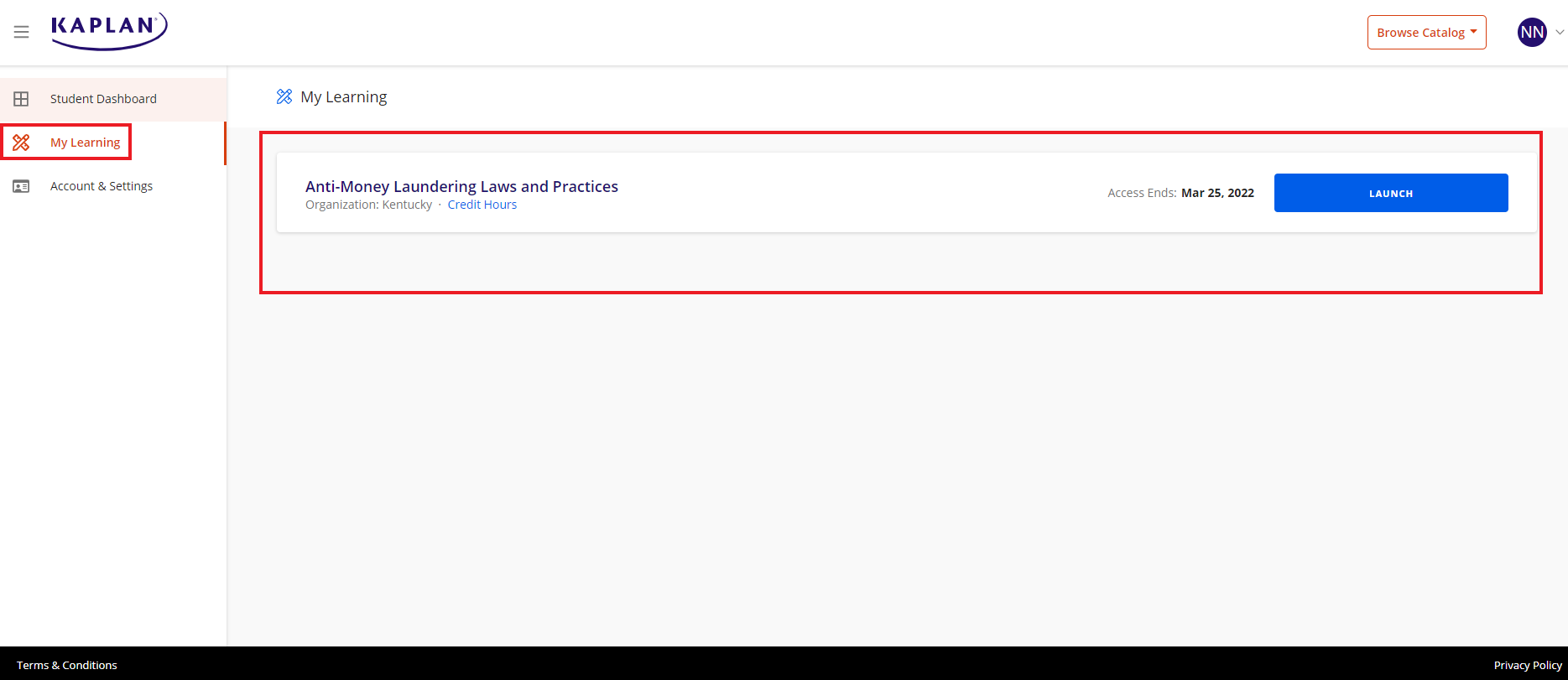
Task: Click the Kaplan logo
Action: point(109,31)
